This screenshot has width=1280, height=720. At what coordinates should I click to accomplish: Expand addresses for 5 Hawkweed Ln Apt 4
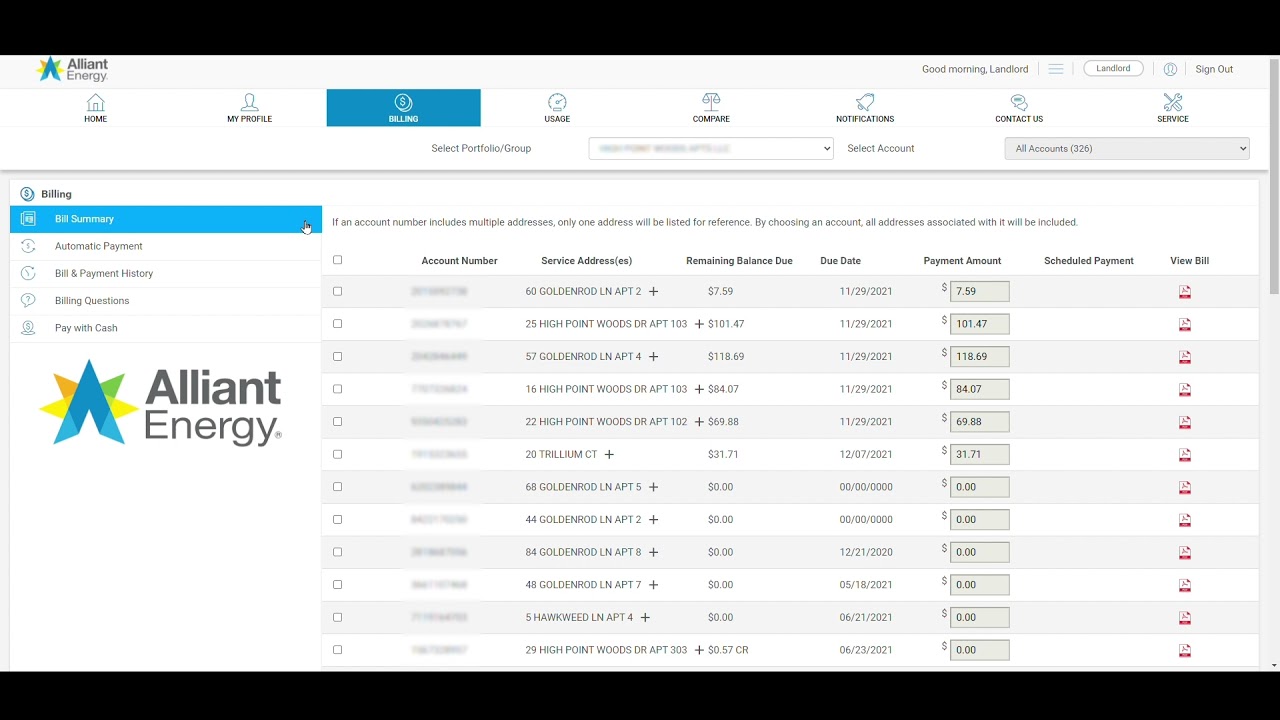(x=645, y=617)
